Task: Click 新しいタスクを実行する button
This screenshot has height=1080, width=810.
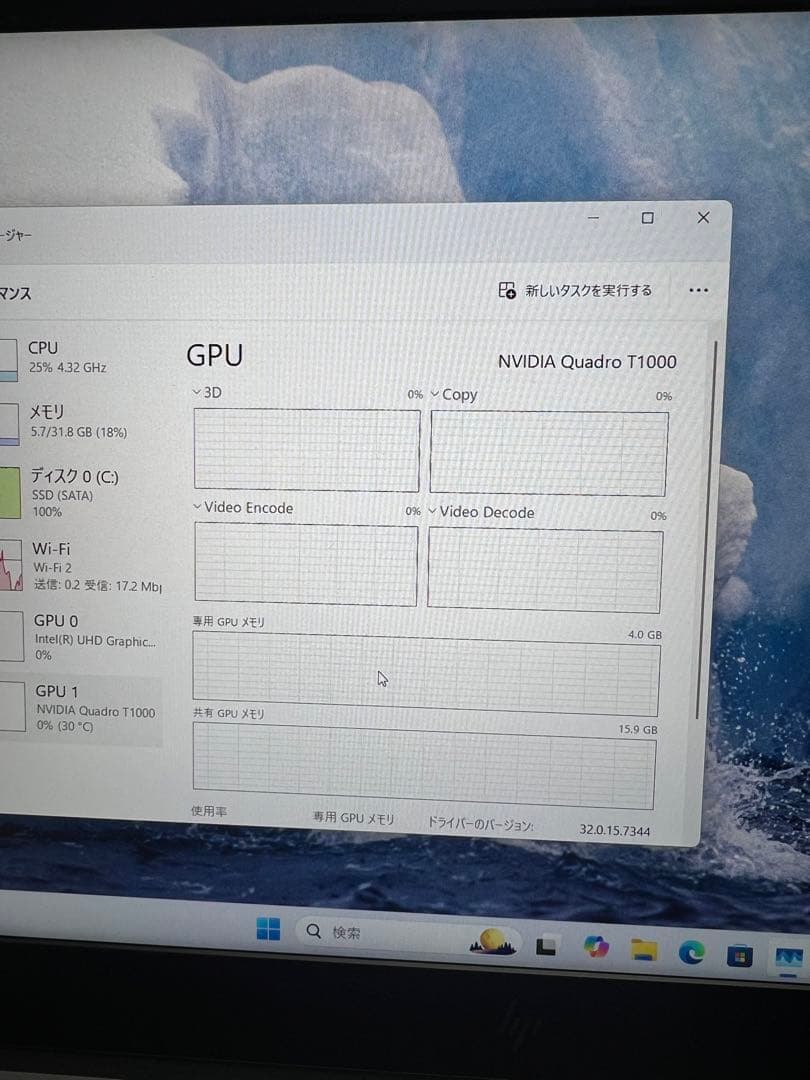Action: [575, 290]
